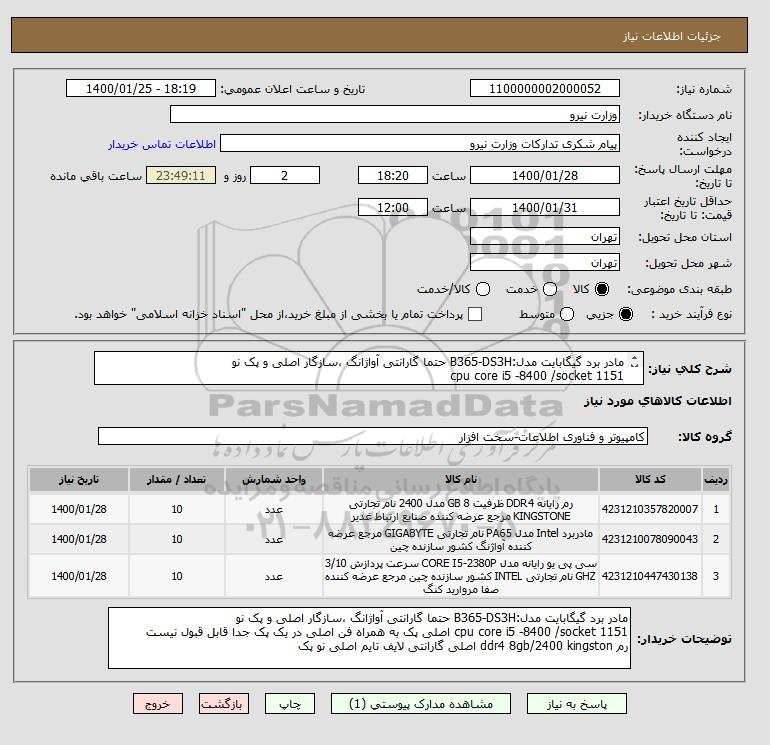This screenshot has width=770, height=745.
Task: Click the price validity date 1400/01/31 field
Action: (x=545, y=207)
